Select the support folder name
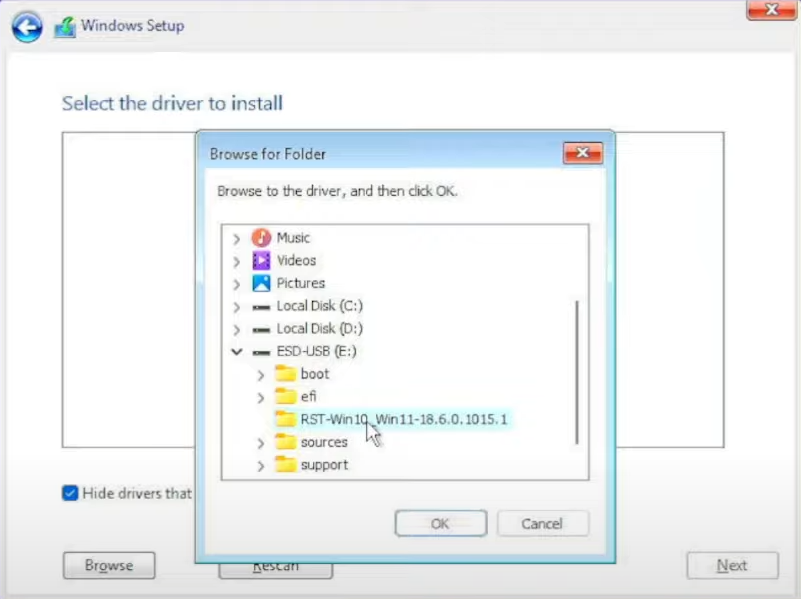The image size is (801, 599). [x=324, y=465]
